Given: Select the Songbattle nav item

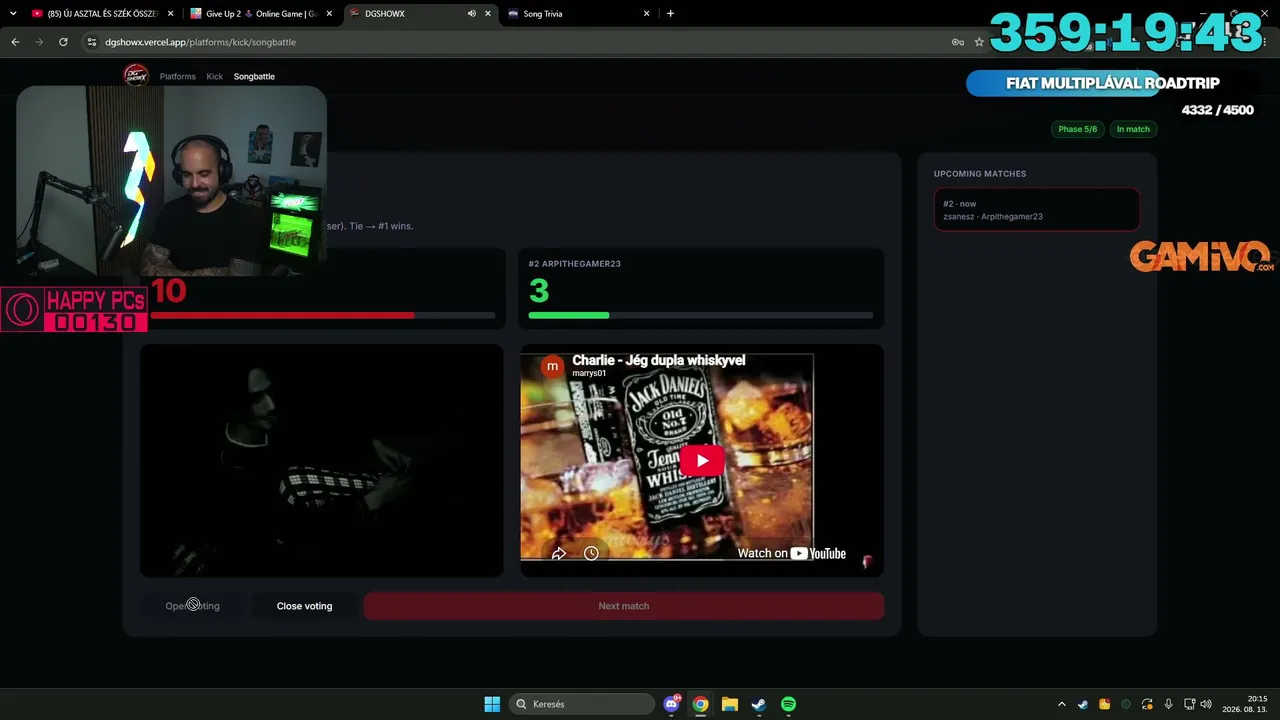Looking at the screenshot, I should [254, 76].
